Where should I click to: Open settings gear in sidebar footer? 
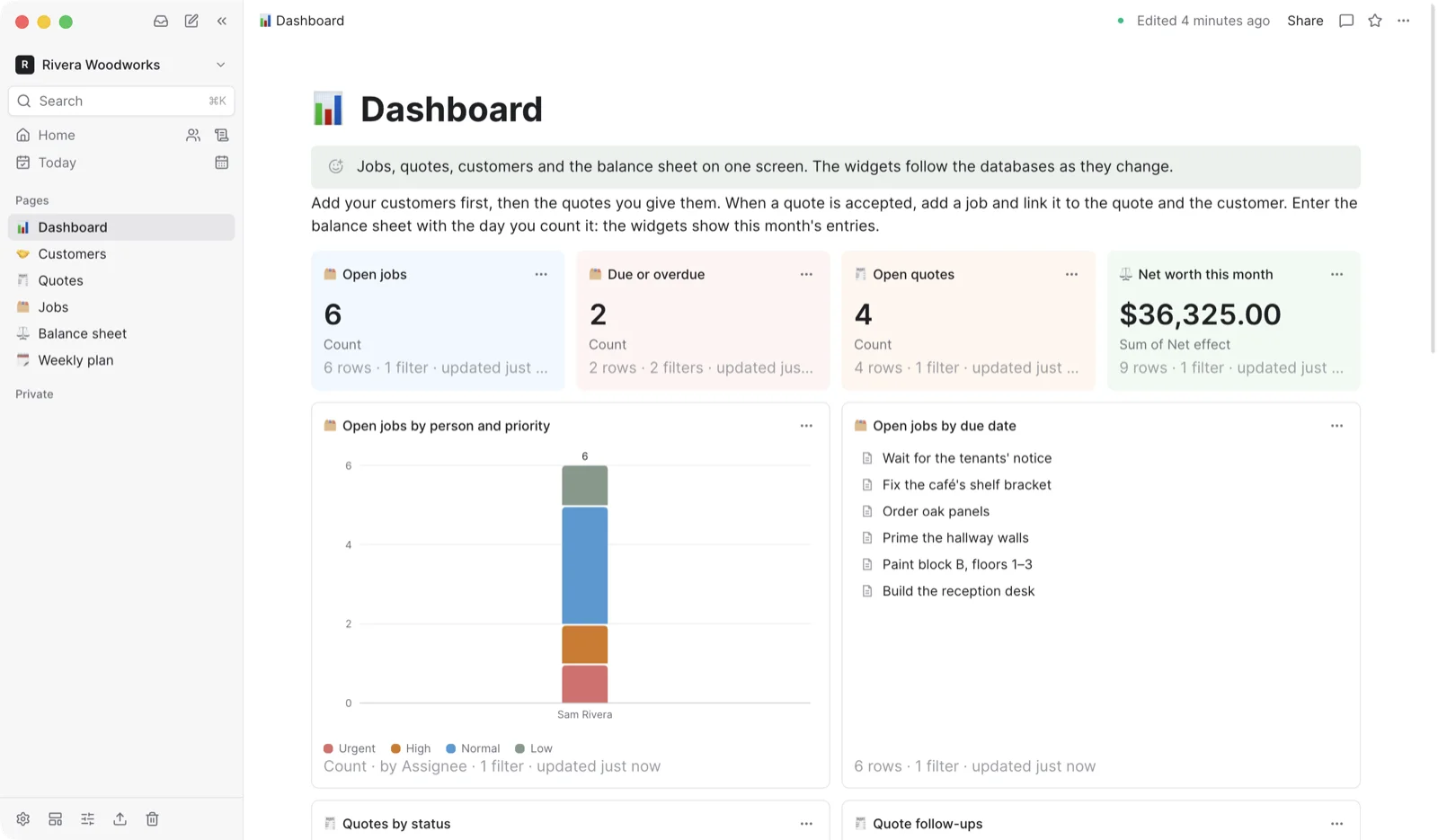point(23,819)
